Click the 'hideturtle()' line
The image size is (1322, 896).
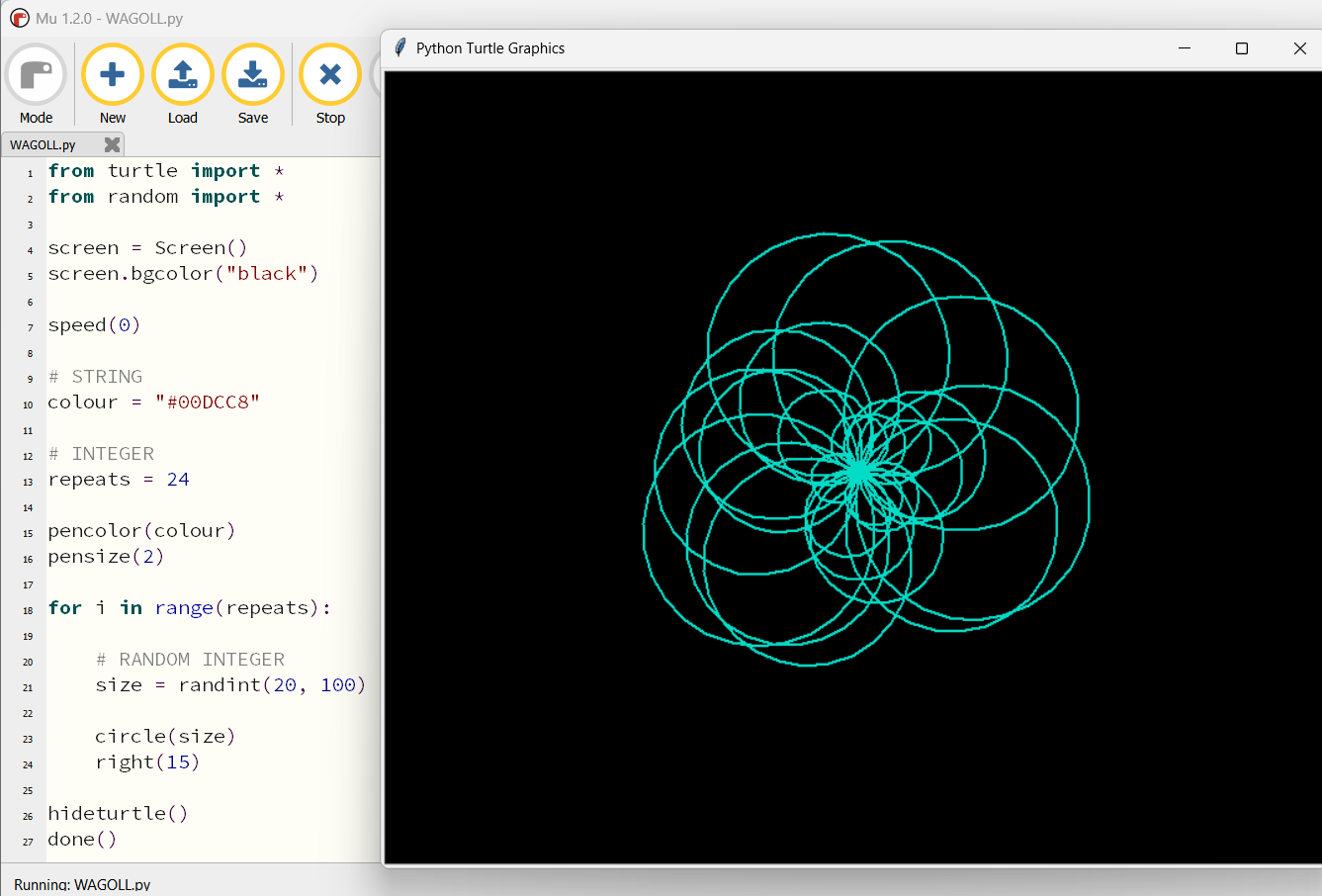coord(118,814)
